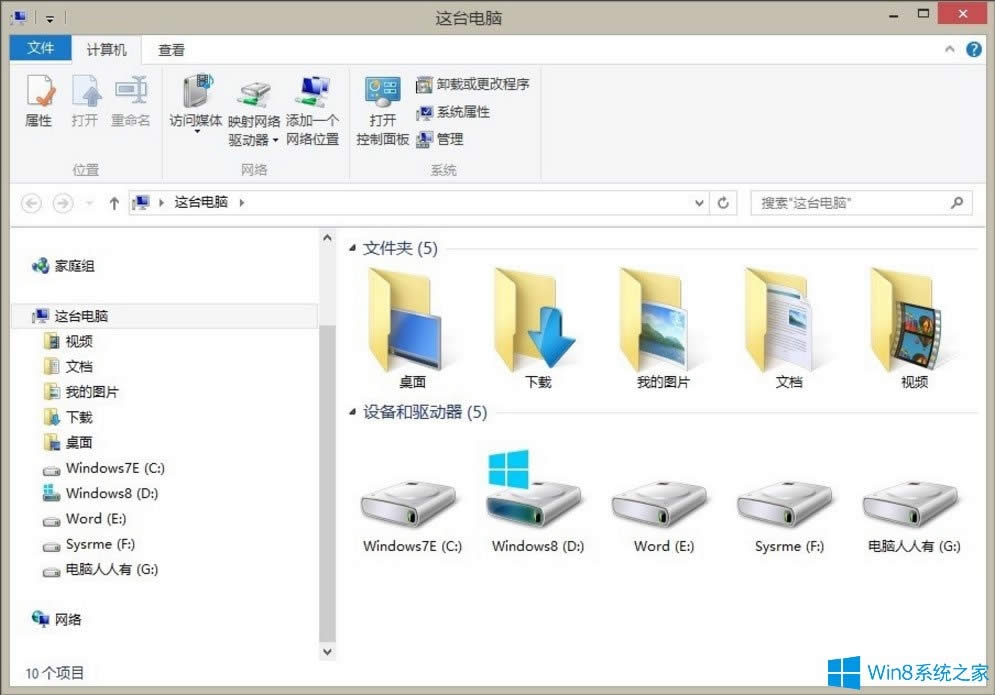Click the up-one-level navigation arrow

pos(114,202)
